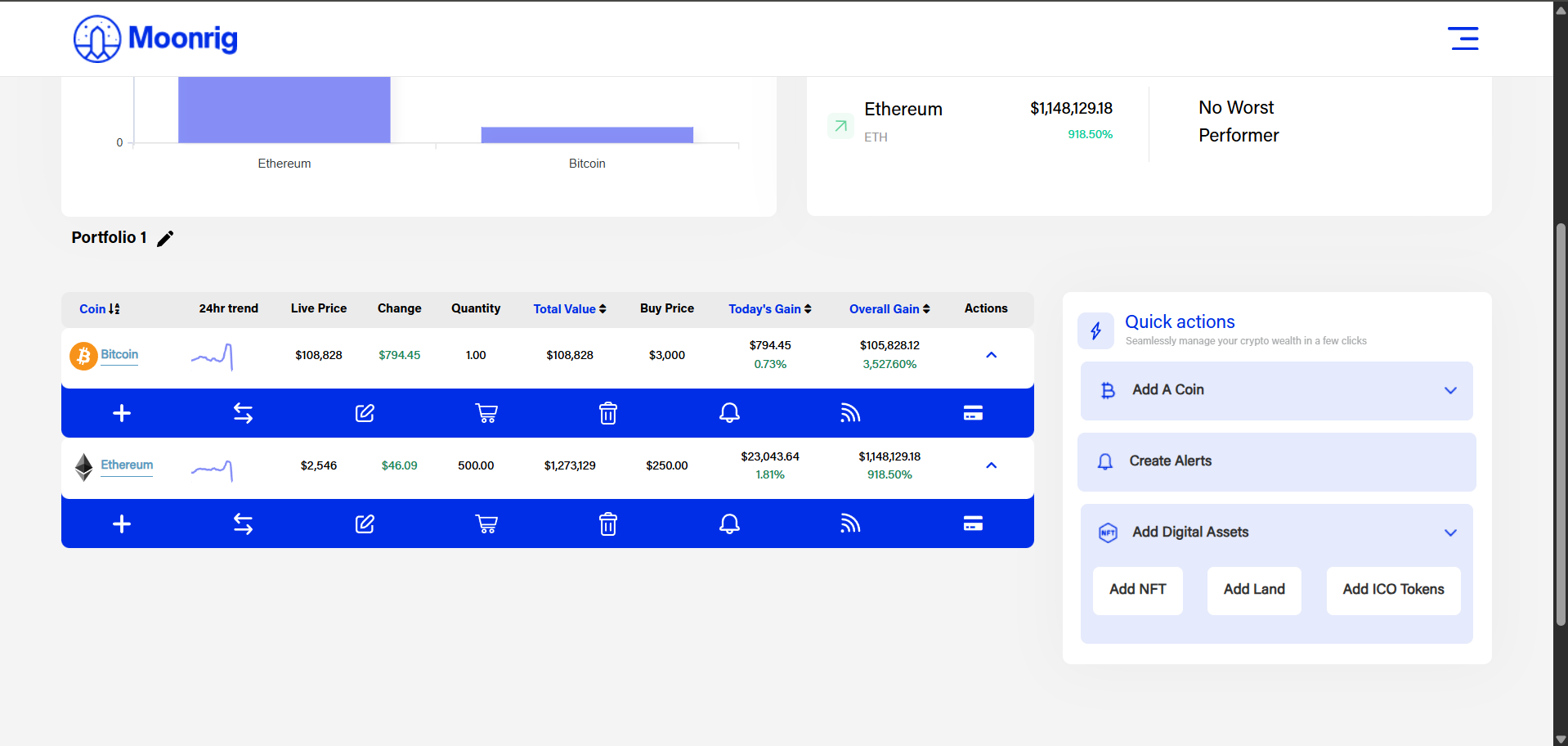The width and height of the screenshot is (1568, 746).
Task: Set alert with Ethereum bell icon
Action: tap(729, 524)
